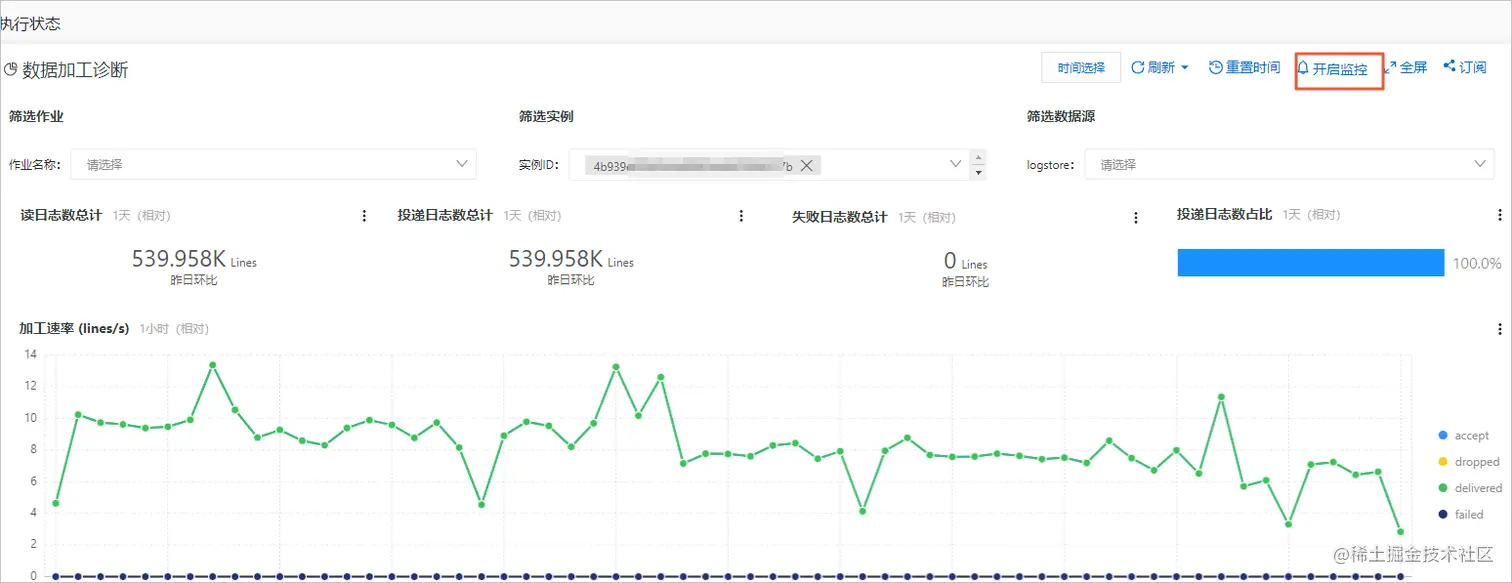
Task: Toggle the failed legend series
Action: pyautogui.click(x=1460, y=514)
